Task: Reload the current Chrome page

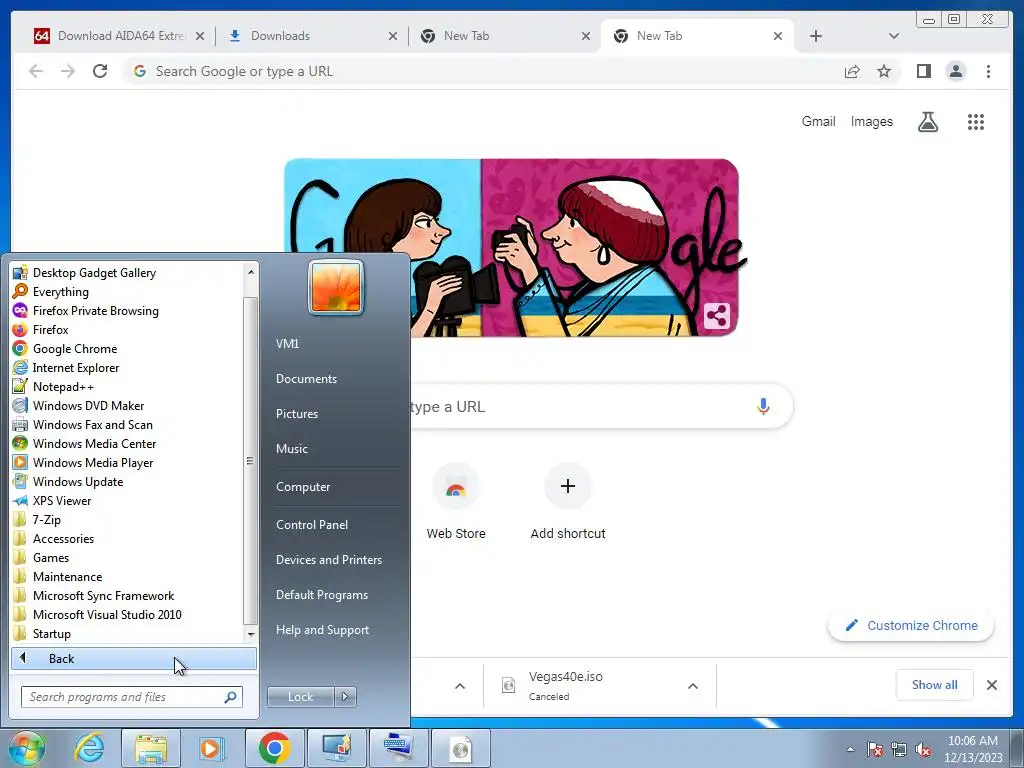Action: point(100,71)
